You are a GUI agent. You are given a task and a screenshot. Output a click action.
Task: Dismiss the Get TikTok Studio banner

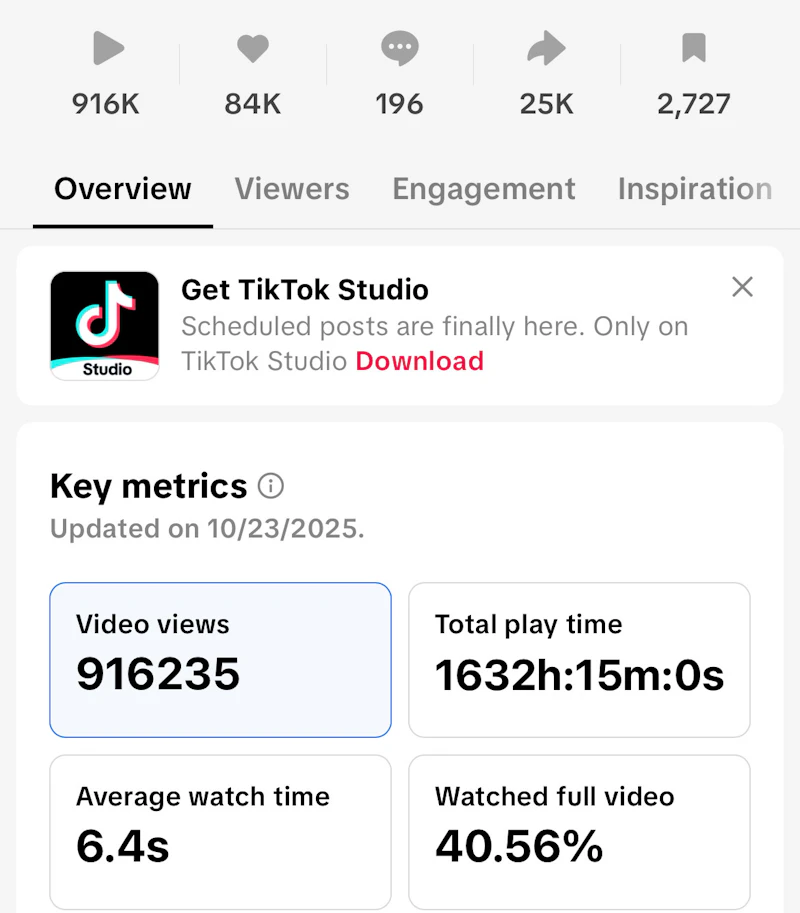pos(742,287)
